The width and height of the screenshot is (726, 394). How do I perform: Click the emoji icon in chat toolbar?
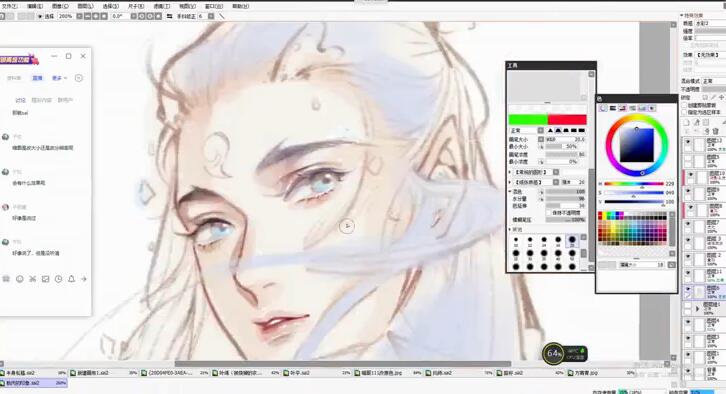pos(19,279)
